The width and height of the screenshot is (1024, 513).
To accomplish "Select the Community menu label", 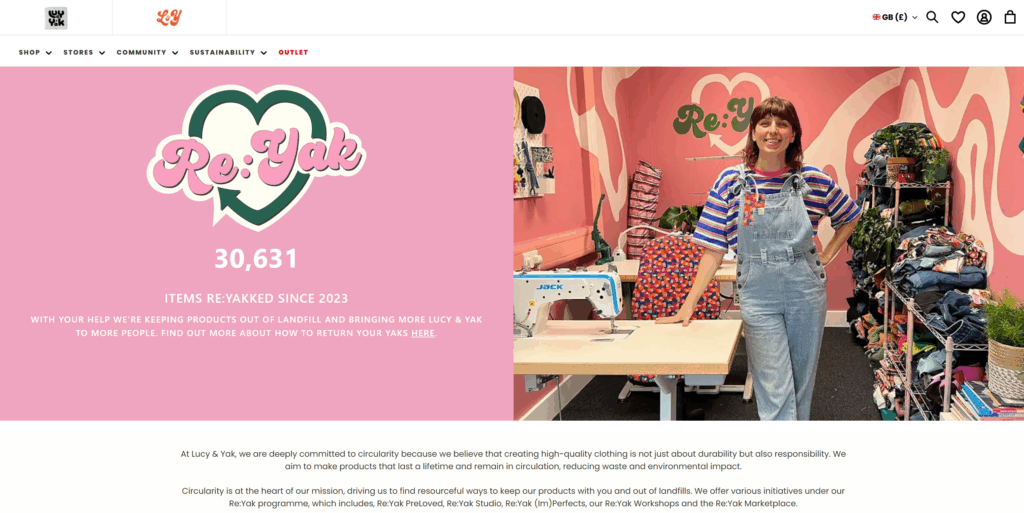I will pos(142,52).
